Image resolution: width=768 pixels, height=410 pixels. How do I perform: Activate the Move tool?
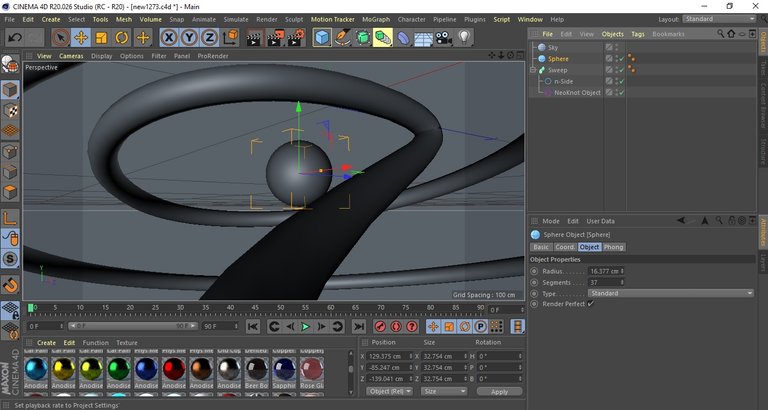pos(81,38)
